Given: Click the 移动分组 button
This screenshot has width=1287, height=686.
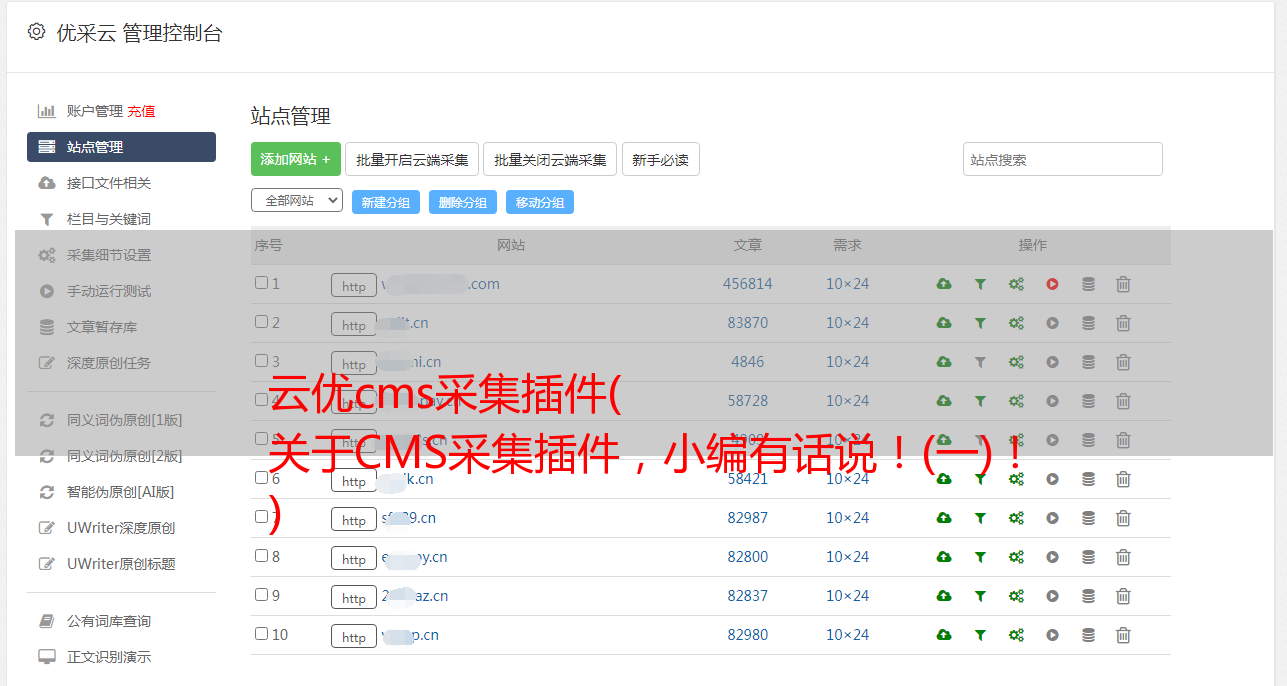Looking at the screenshot, I should pos(539,202).
